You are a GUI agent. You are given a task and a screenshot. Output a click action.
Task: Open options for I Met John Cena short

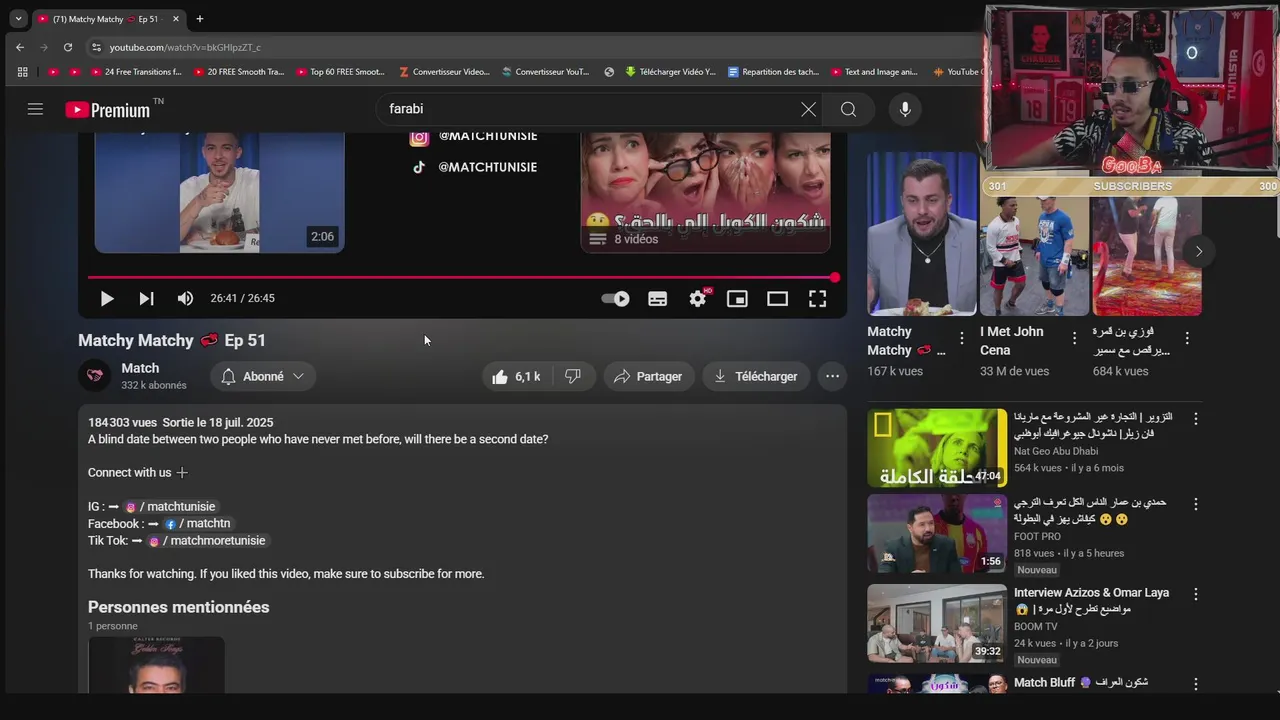1074,338
